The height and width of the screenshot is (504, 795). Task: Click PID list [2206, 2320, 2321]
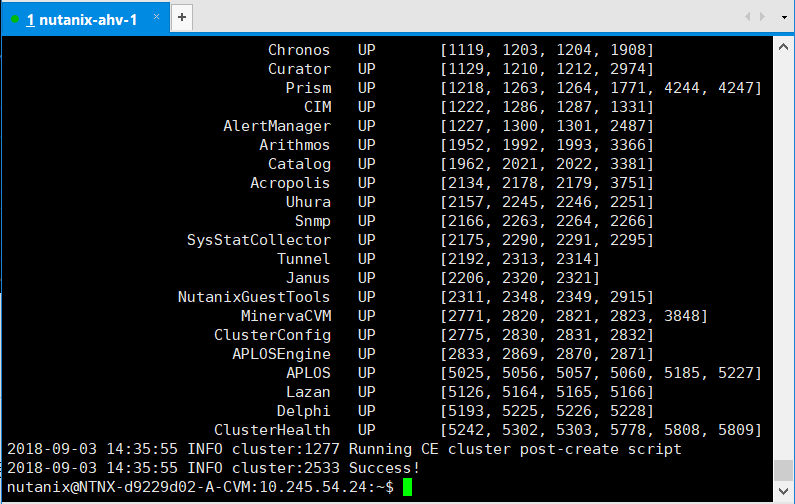[x=520, y=278]
